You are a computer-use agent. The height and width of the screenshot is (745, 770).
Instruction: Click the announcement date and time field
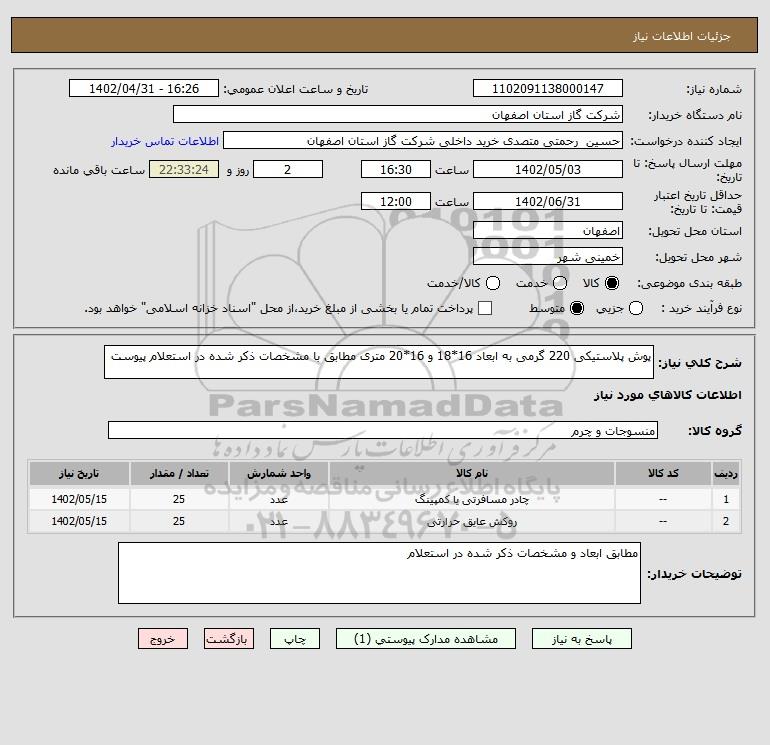pyautogui.click(x=144, y=88)
